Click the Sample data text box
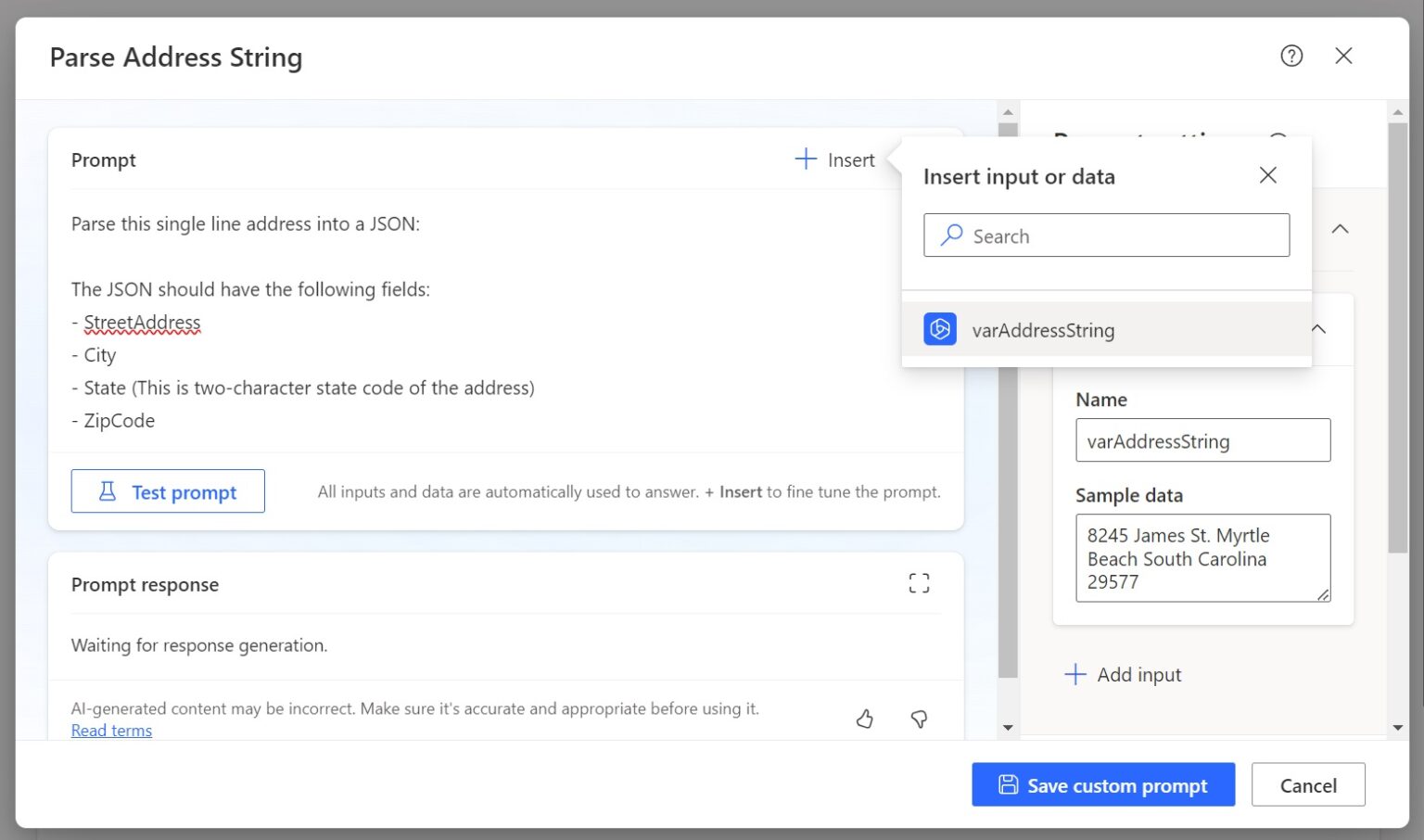Viewport: 1424px width, 840px height. pos(1201,557)
